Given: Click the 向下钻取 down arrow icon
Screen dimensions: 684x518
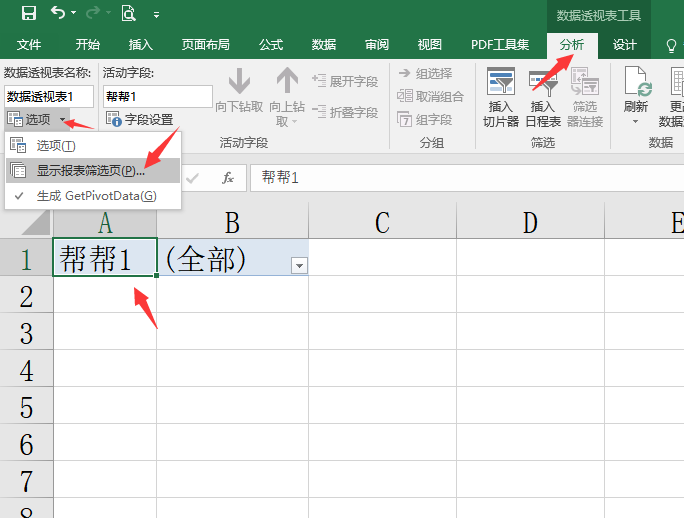Looking at the screenshot, I should tap(239, 80).
